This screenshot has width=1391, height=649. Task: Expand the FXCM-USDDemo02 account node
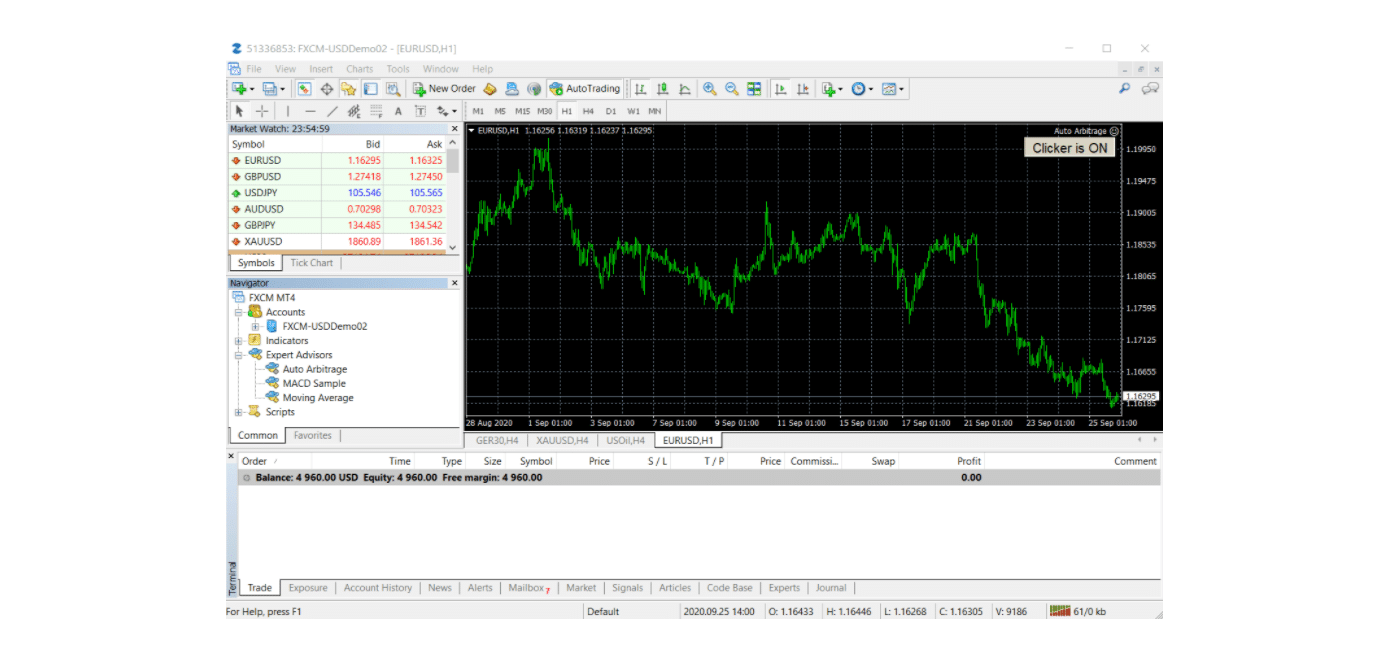click(x=256, y=326)
